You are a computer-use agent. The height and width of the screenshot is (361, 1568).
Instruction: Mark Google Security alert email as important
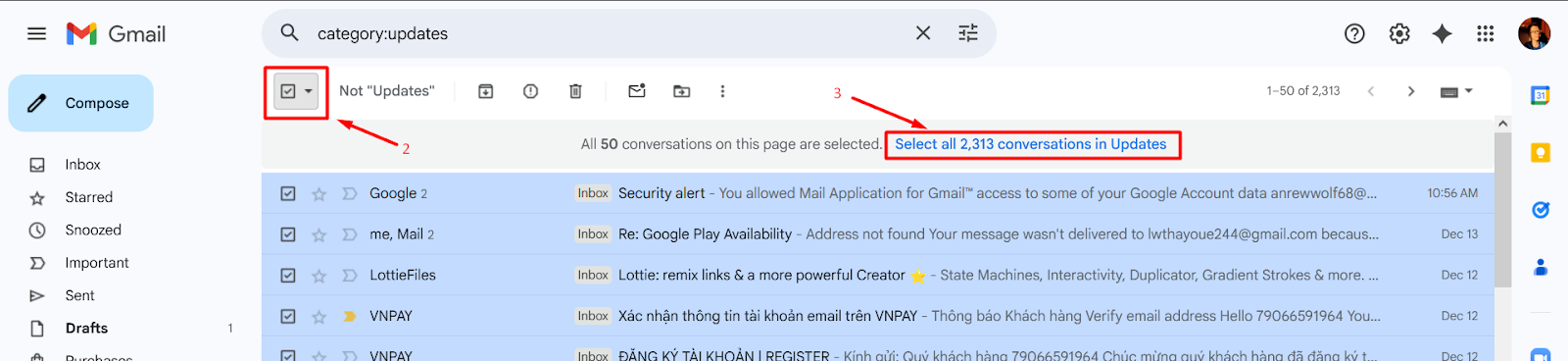(349, 194)
